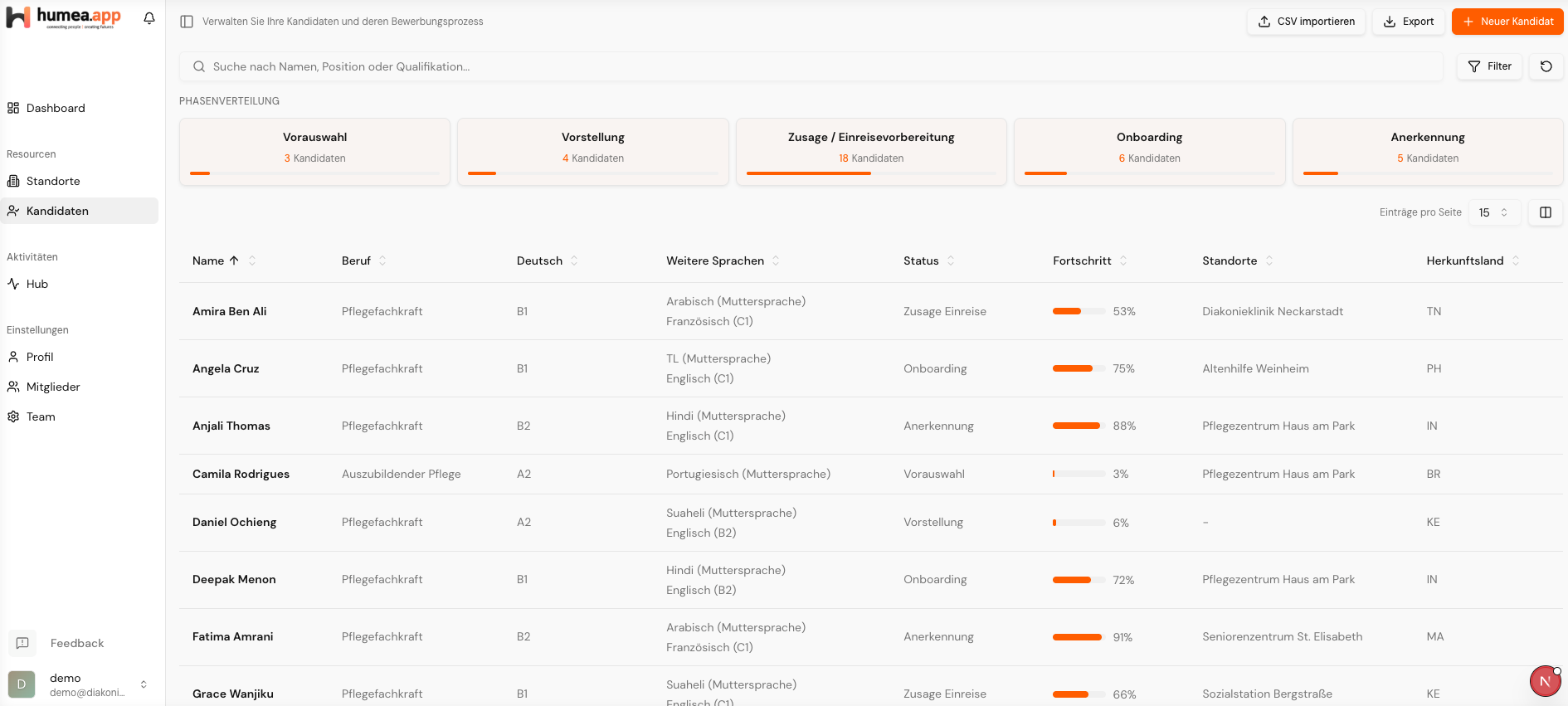This screenshot has width=1568, height=706.
Task: Sort the Herkunftsland column
Action: point(1516,260)
